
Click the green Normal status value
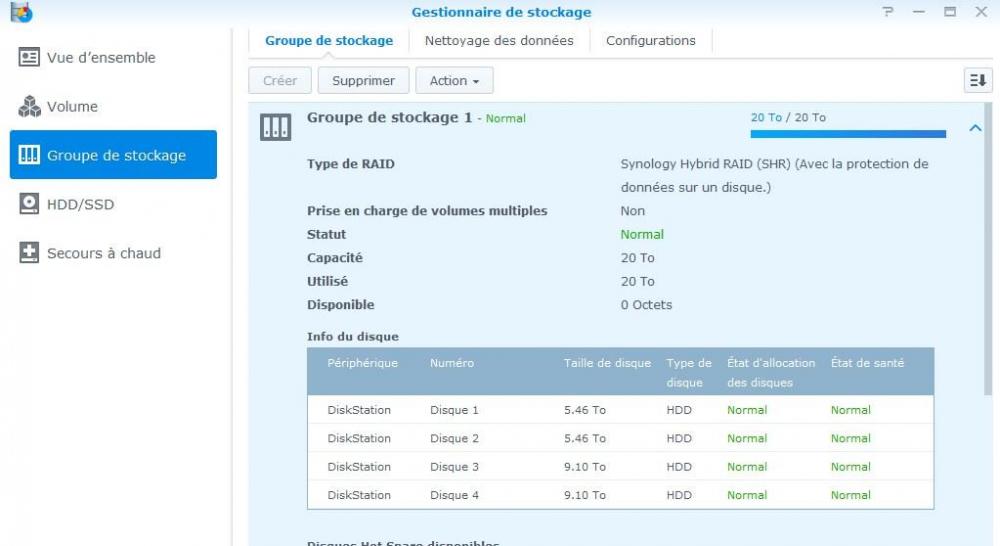[x=642, y=234]
